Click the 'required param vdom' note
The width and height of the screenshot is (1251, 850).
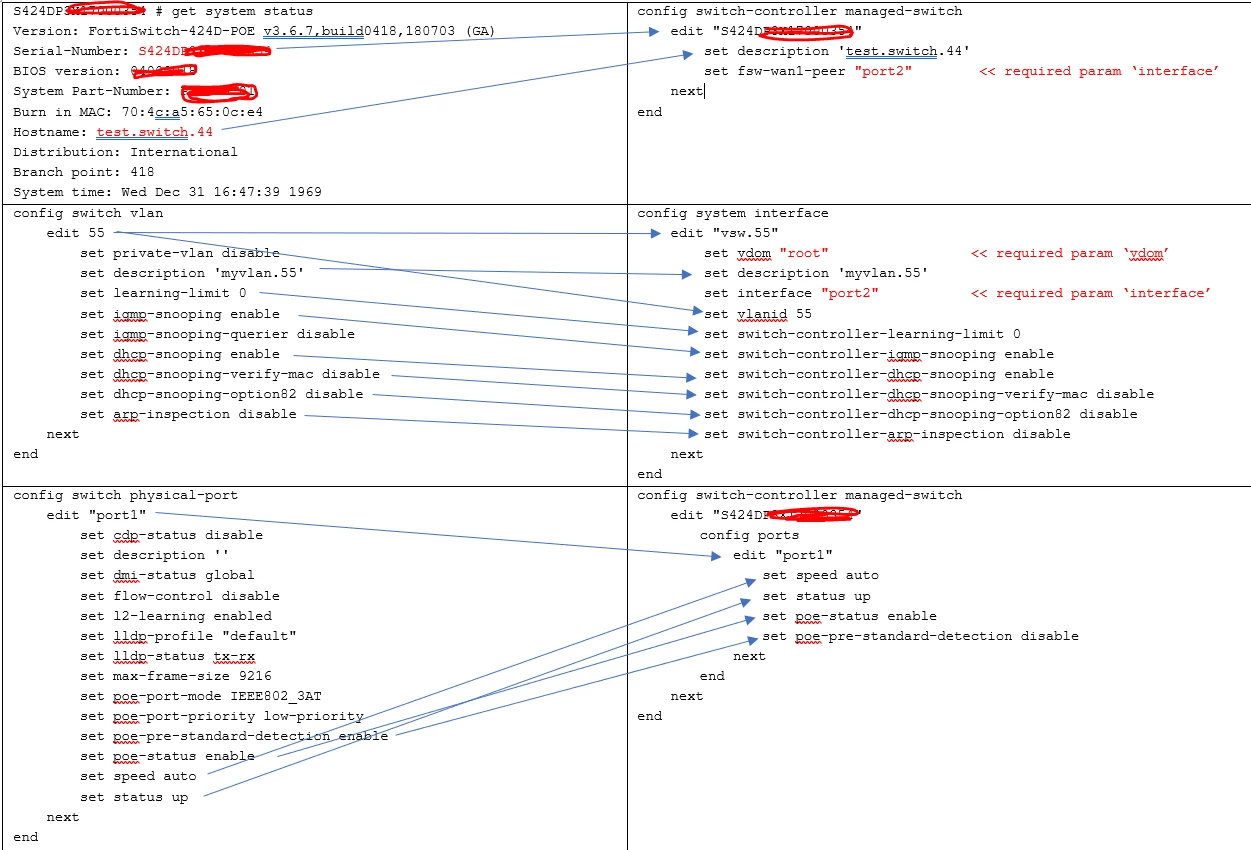(1070, 253)
